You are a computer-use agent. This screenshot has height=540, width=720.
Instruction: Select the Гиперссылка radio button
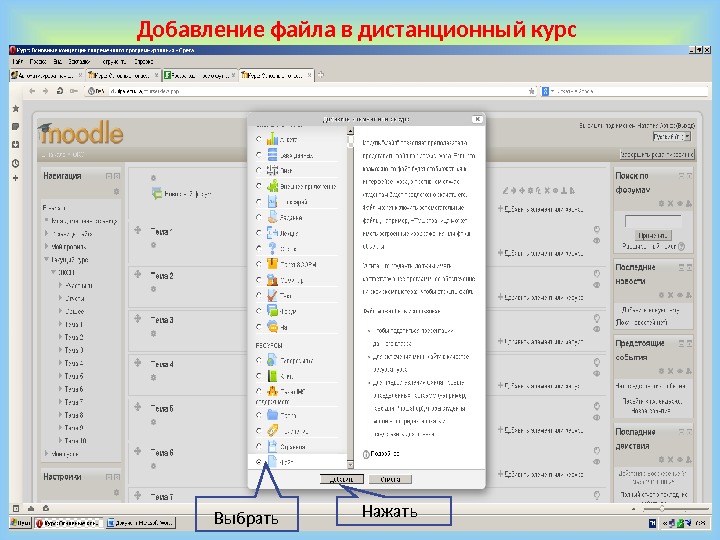[x=259, y=360]
